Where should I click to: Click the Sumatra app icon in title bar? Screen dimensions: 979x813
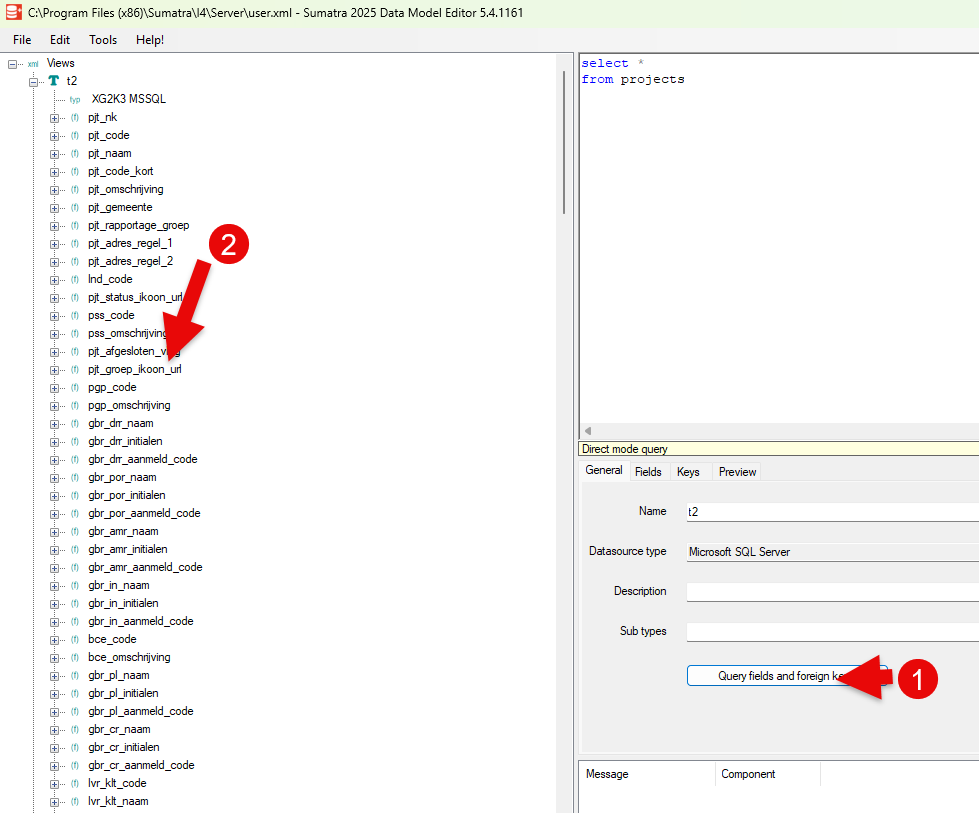point(13,13)
